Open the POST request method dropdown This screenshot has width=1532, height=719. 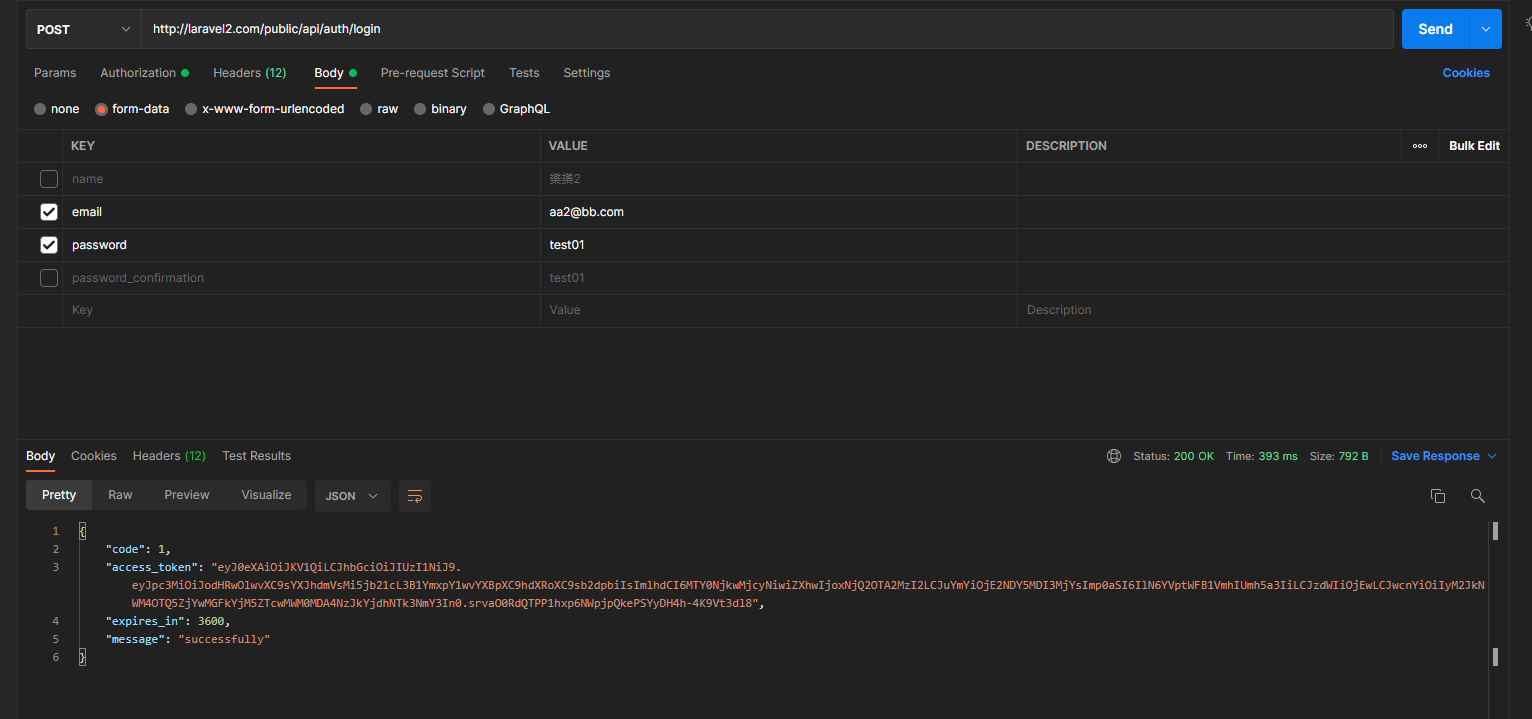tap(82, 29)
